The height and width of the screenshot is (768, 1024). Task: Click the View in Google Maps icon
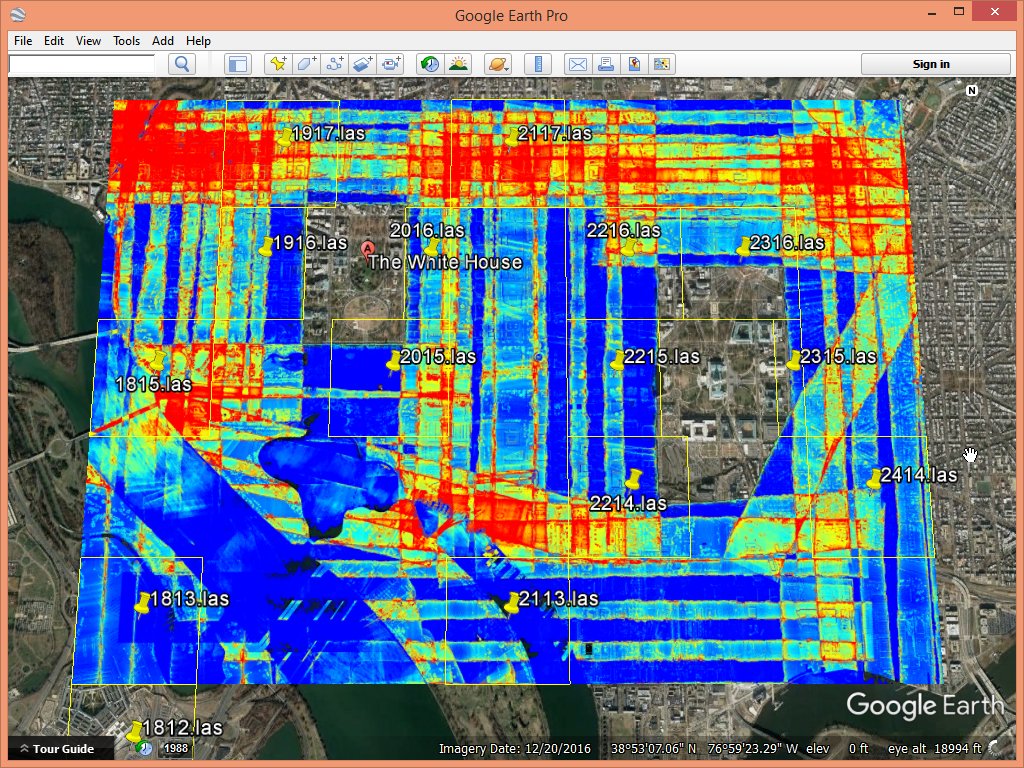point(633,64)
